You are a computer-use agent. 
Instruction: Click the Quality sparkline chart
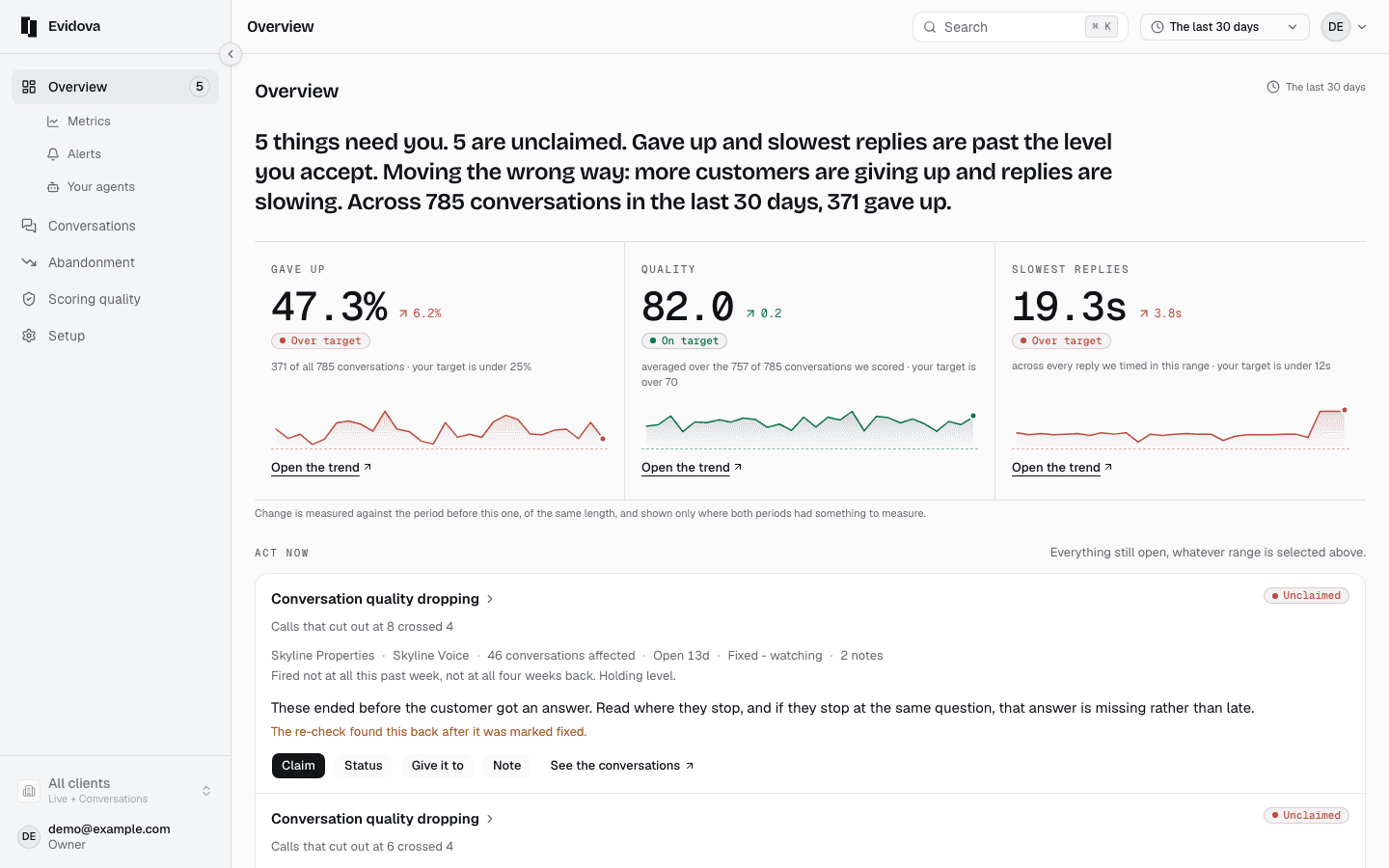tap(810, 427)
